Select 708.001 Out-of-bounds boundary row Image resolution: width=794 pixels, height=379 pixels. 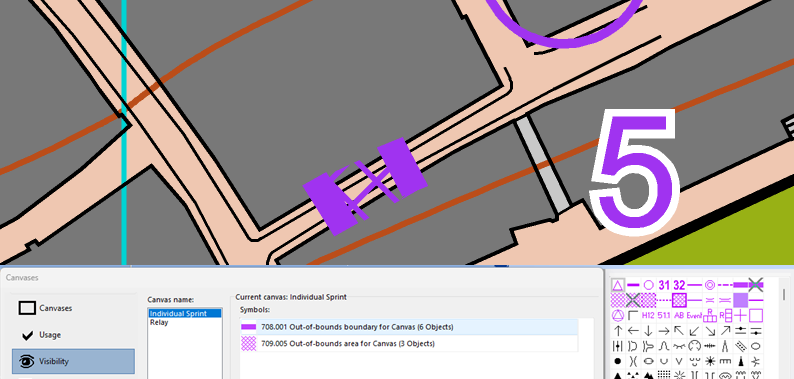point(409,327)
